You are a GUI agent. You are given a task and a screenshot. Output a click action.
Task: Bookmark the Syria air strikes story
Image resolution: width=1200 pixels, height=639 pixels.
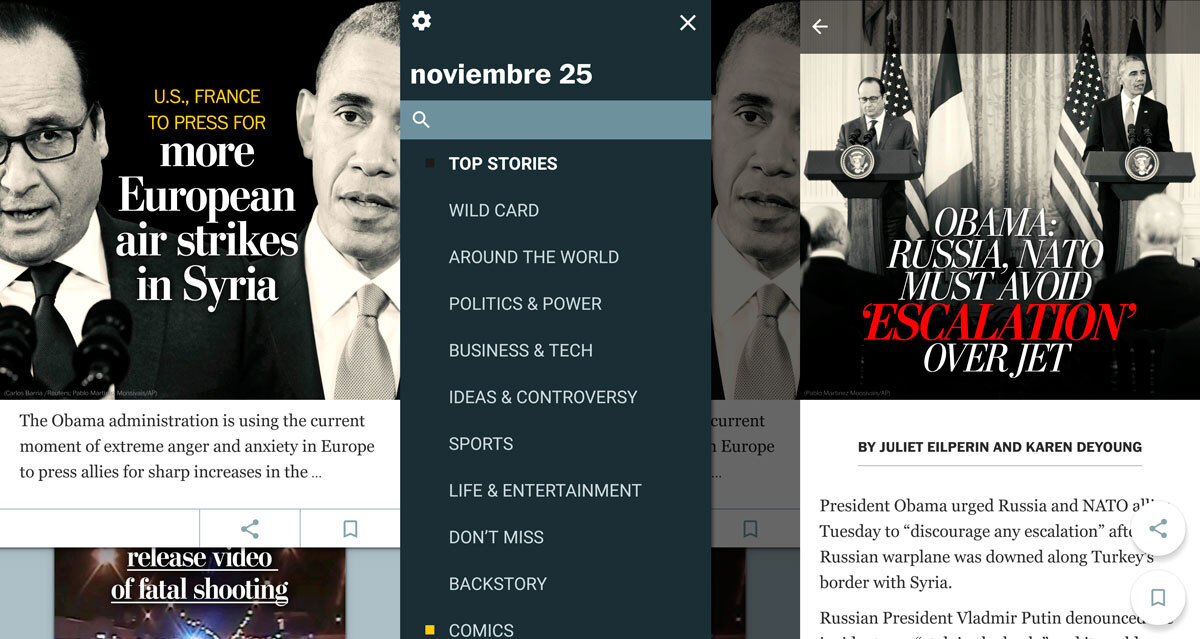(x=350, y=529)
